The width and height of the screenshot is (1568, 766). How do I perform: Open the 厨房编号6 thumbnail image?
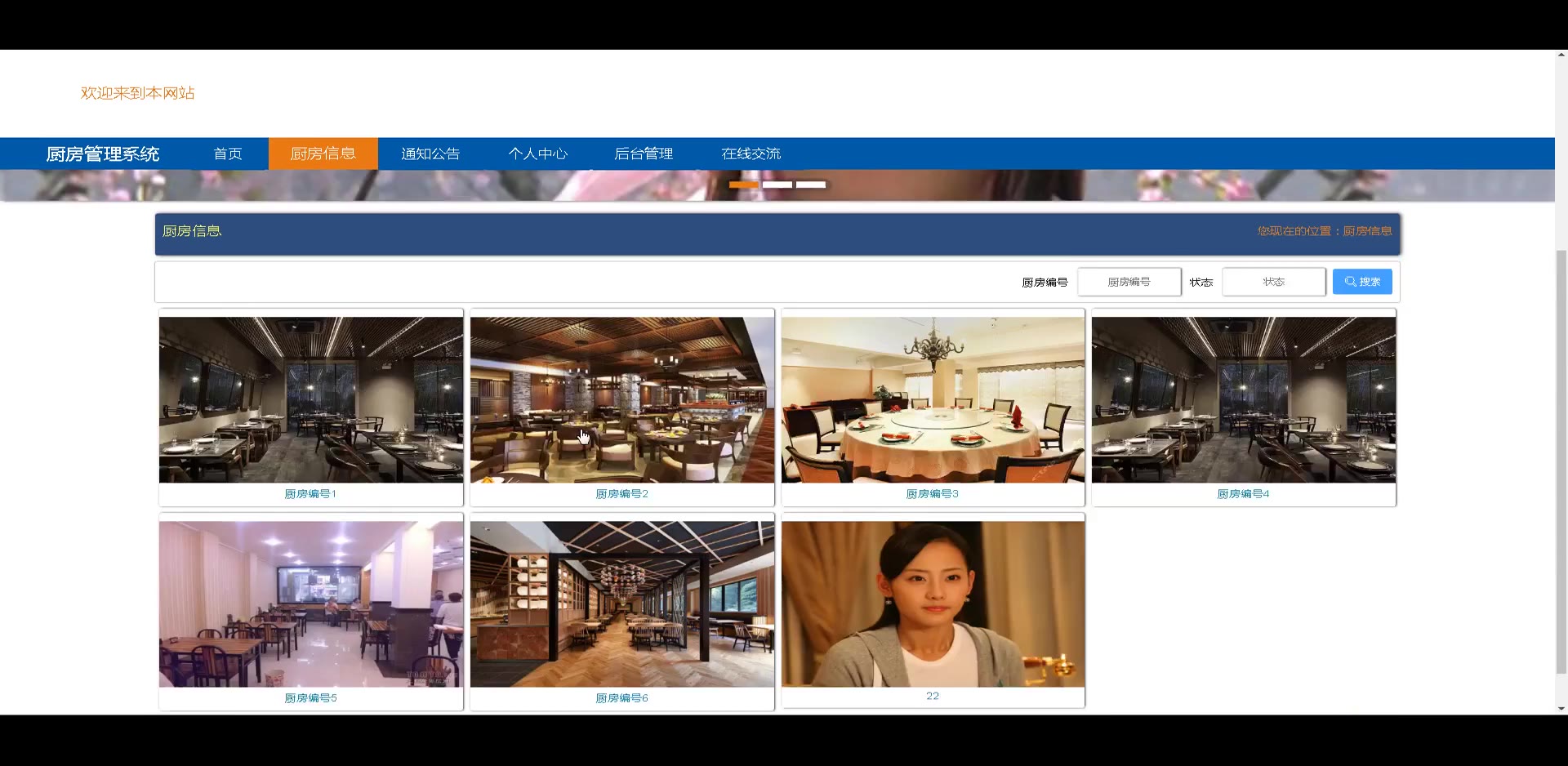click(x=622, y=604)
